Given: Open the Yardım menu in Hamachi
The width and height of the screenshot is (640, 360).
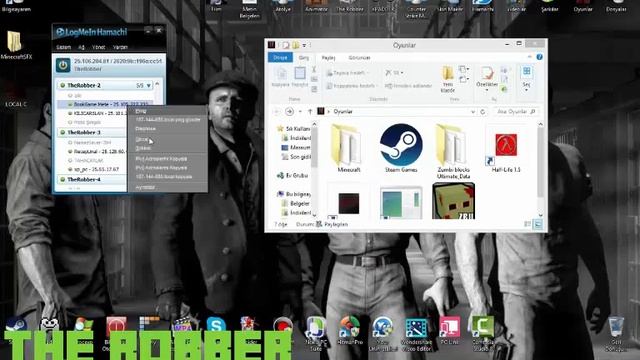Looking at the screenshot, I should click(120, 47).
